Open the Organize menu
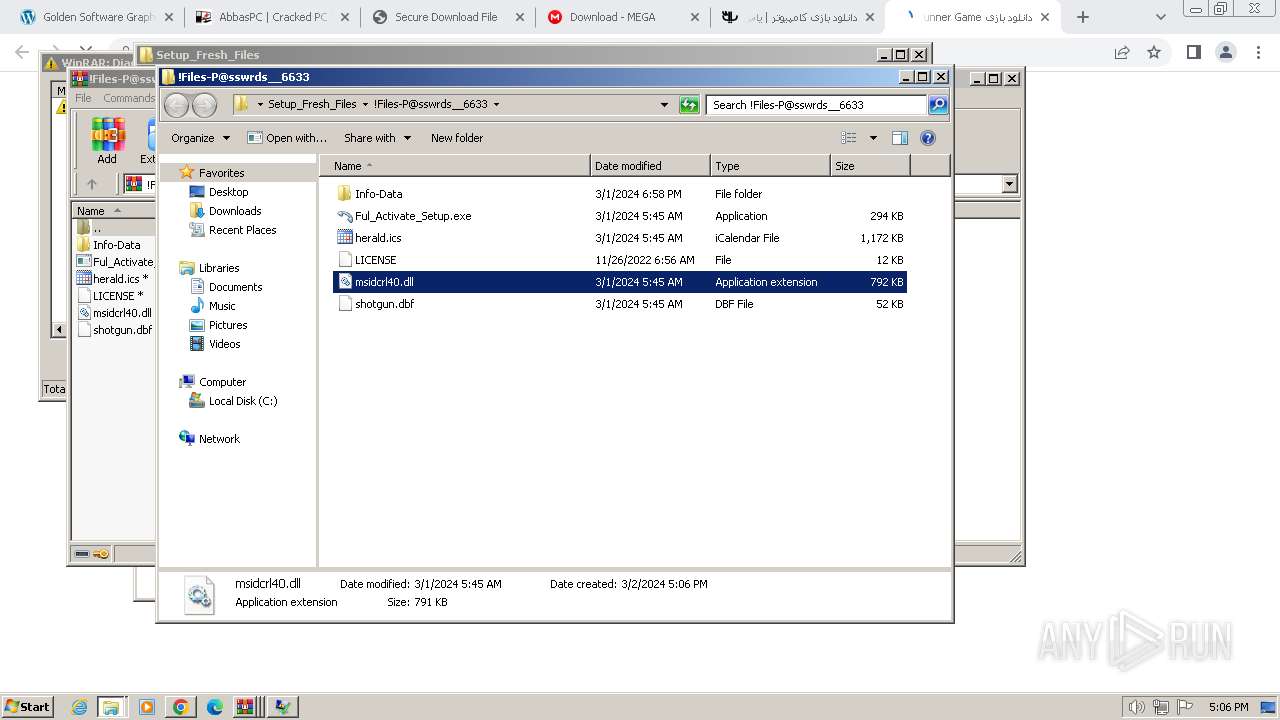Image resolution: width=1280 pixels, height=720 pixels. pos(200,138)
